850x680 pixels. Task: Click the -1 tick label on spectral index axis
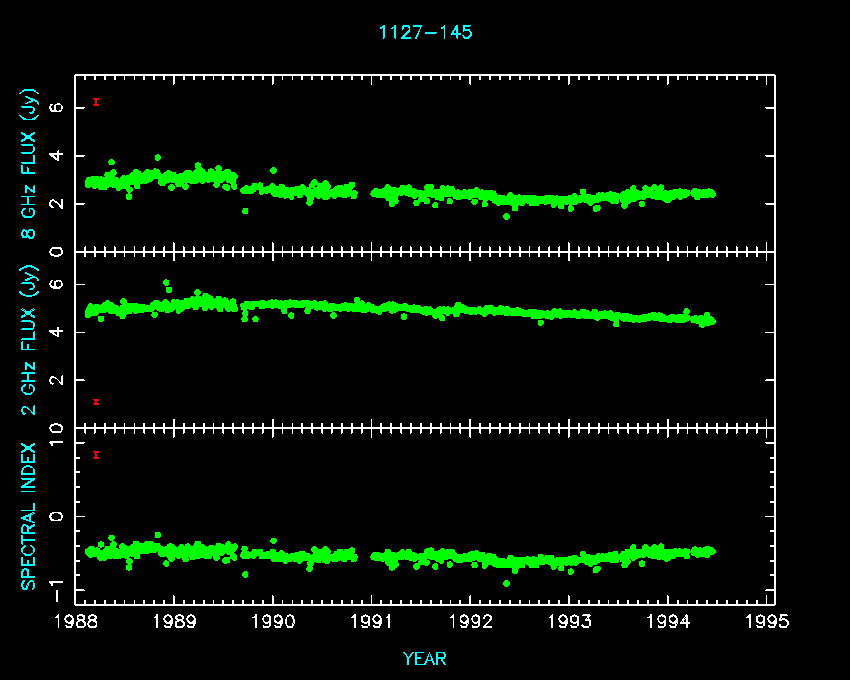54,589
